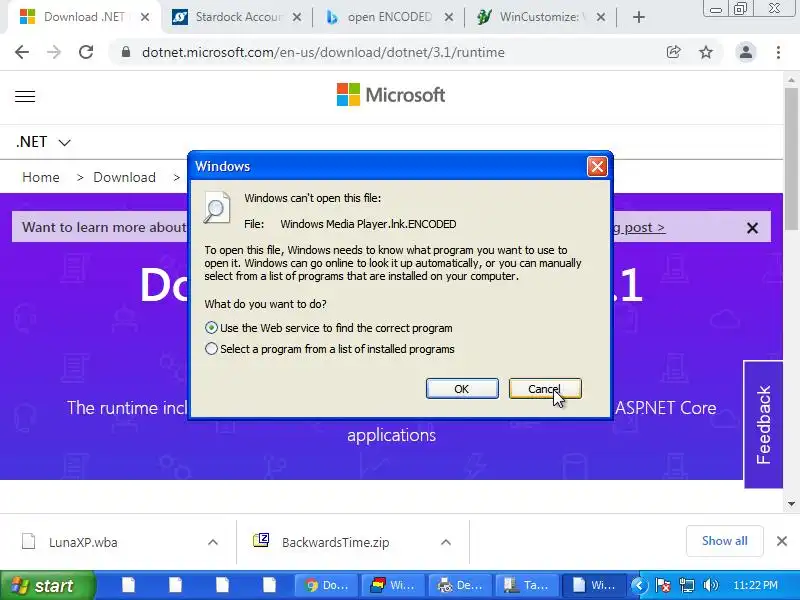Open the hamburger menu on Microsoft page
The image size is (800, 600).
click(x=25, y=96)
